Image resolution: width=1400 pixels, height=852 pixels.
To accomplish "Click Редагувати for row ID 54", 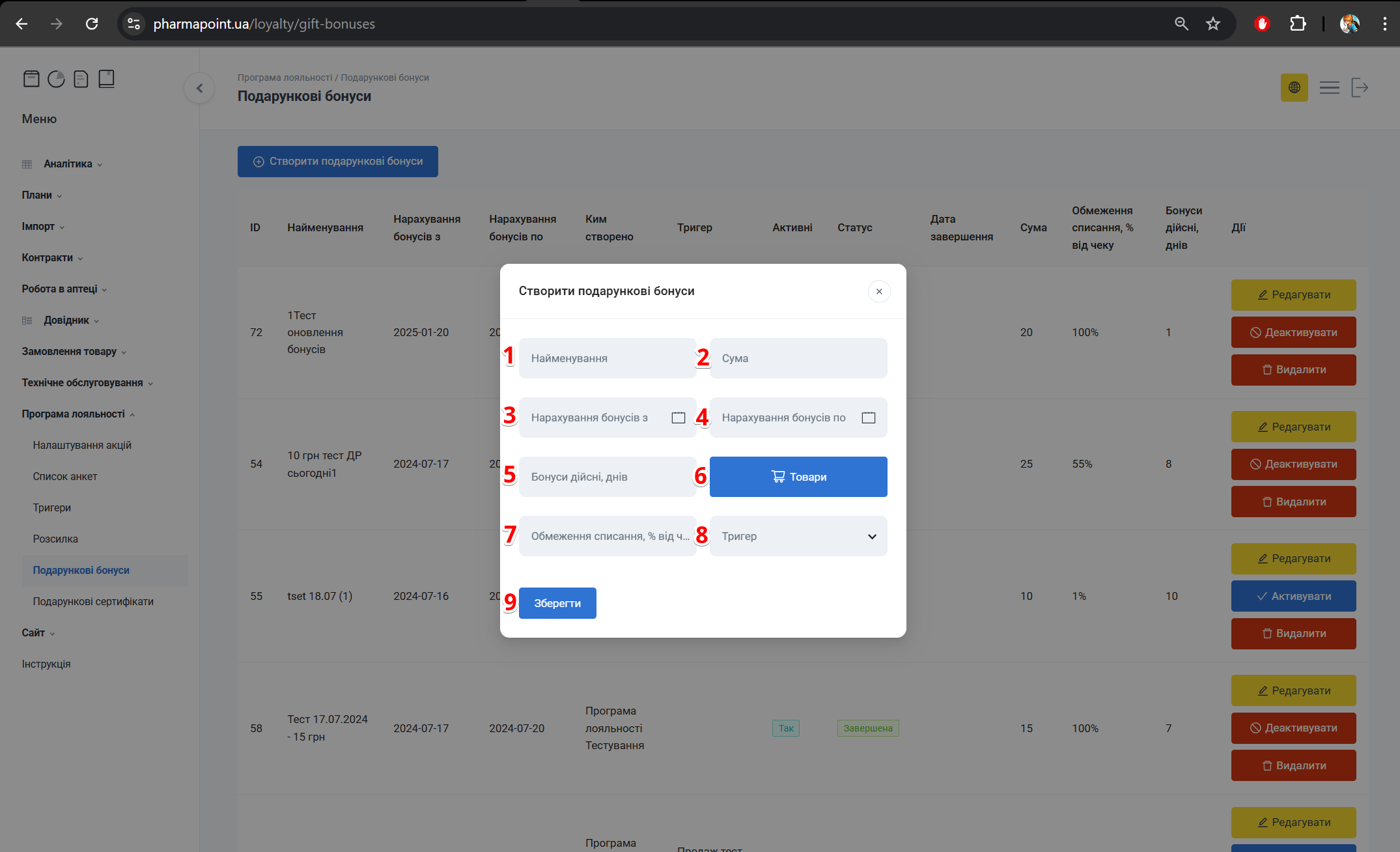I will (x=1293, y=427).
